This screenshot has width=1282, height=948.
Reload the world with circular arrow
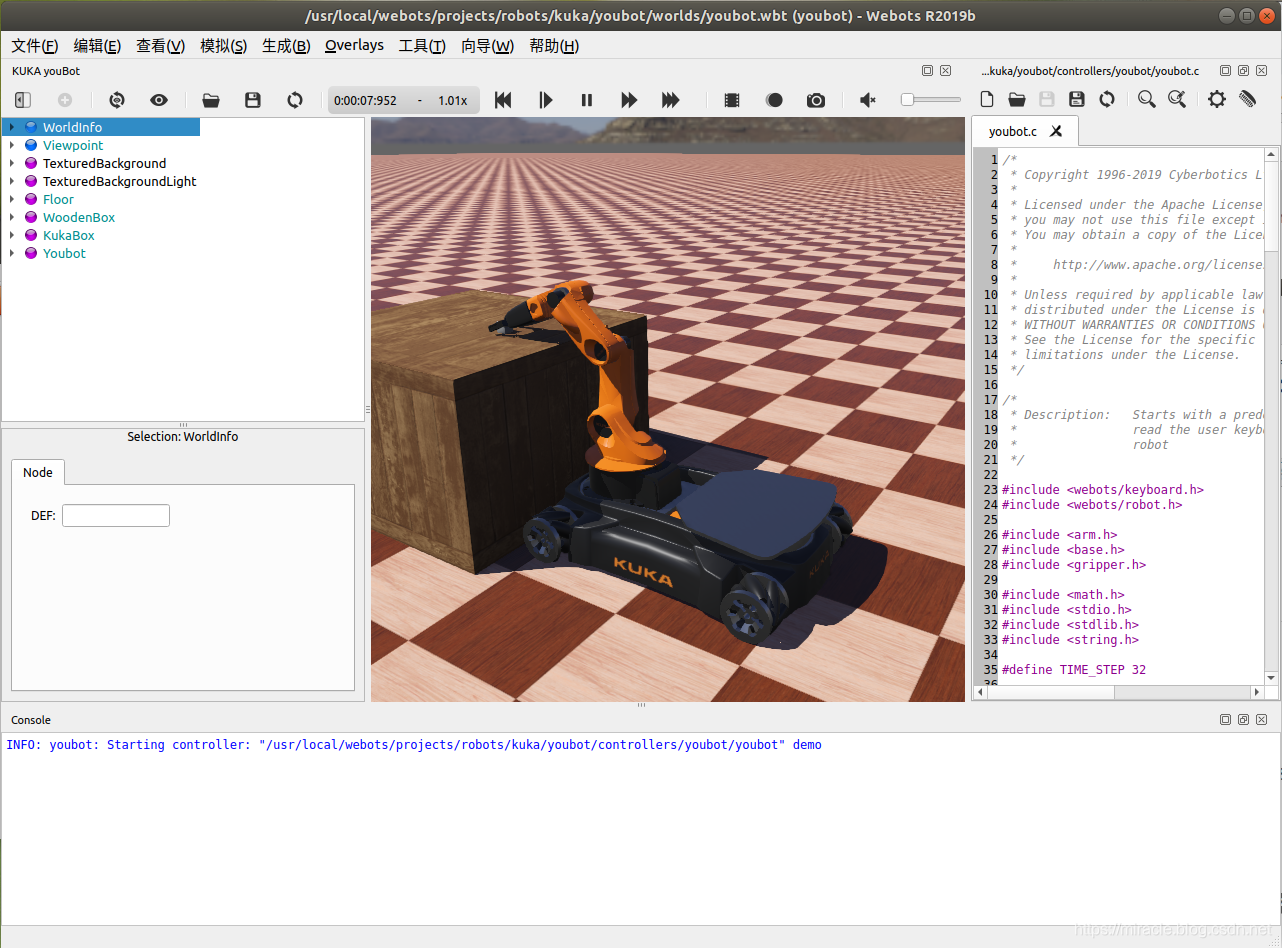pyautogui.click(x=295, y=100)
